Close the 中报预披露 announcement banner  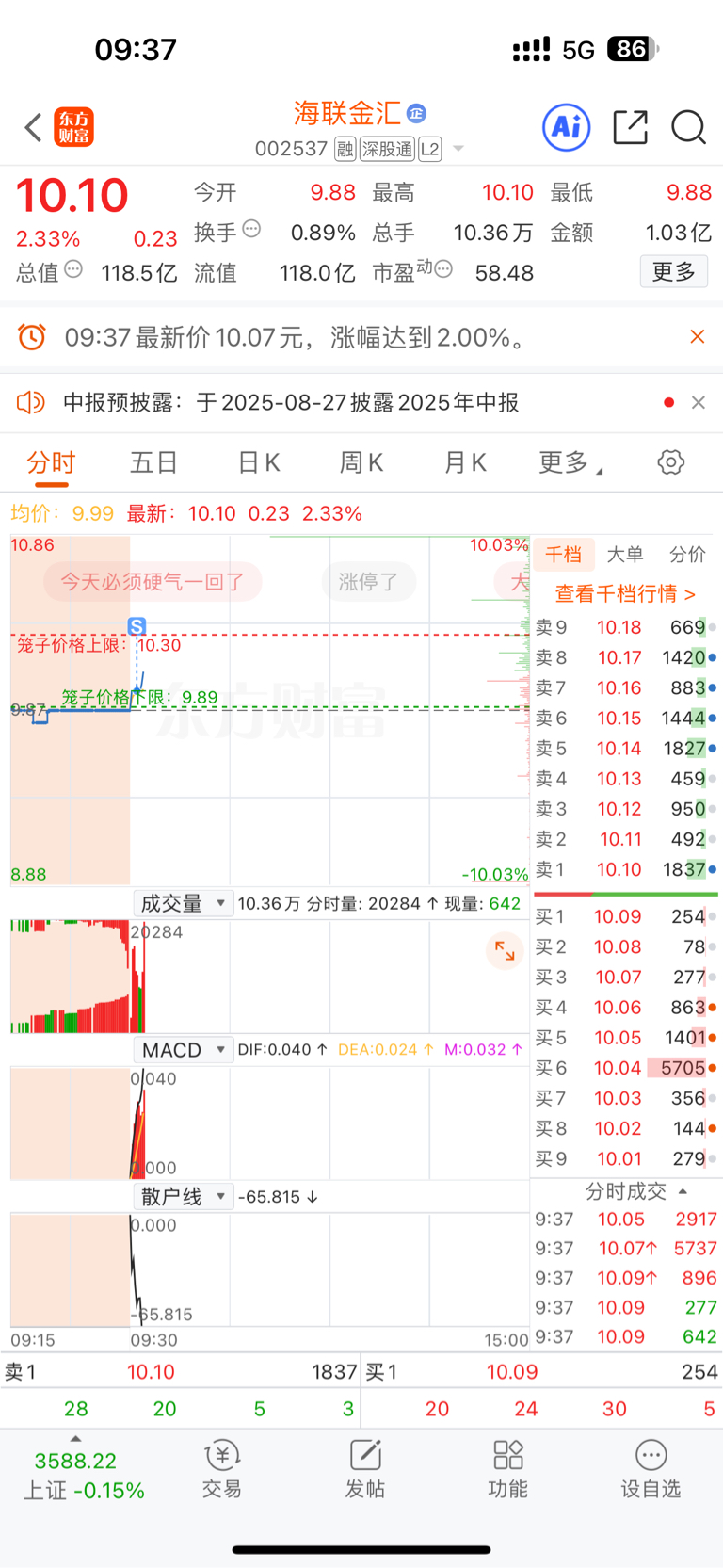(699, 403)
